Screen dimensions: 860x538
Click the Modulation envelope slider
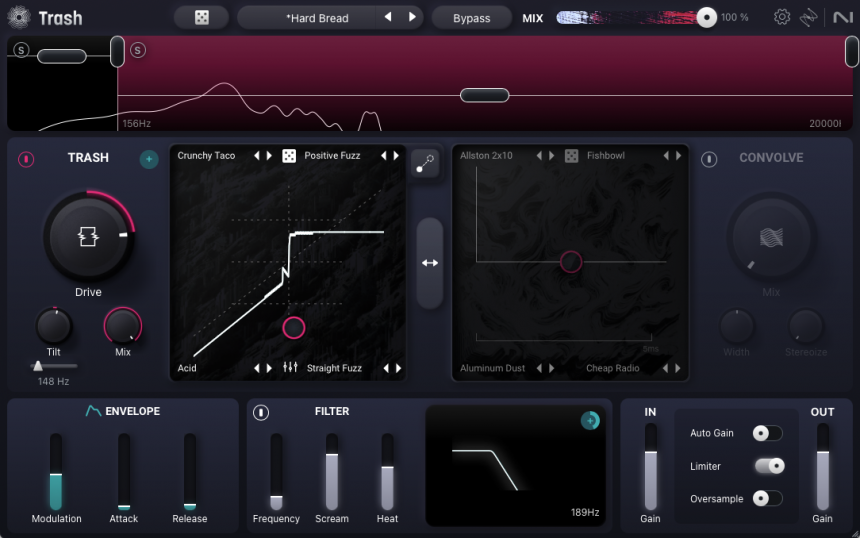(56, 472)
